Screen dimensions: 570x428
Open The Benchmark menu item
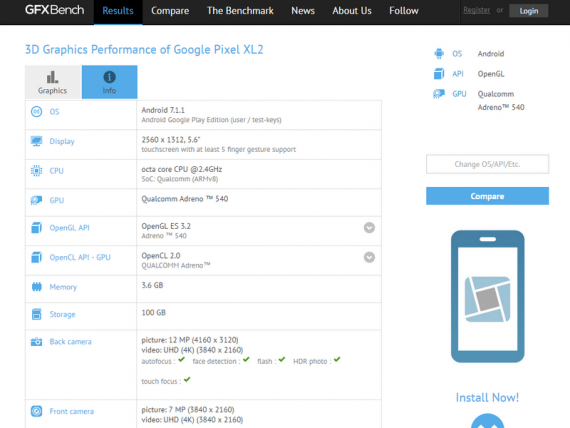tap(240, 11)
